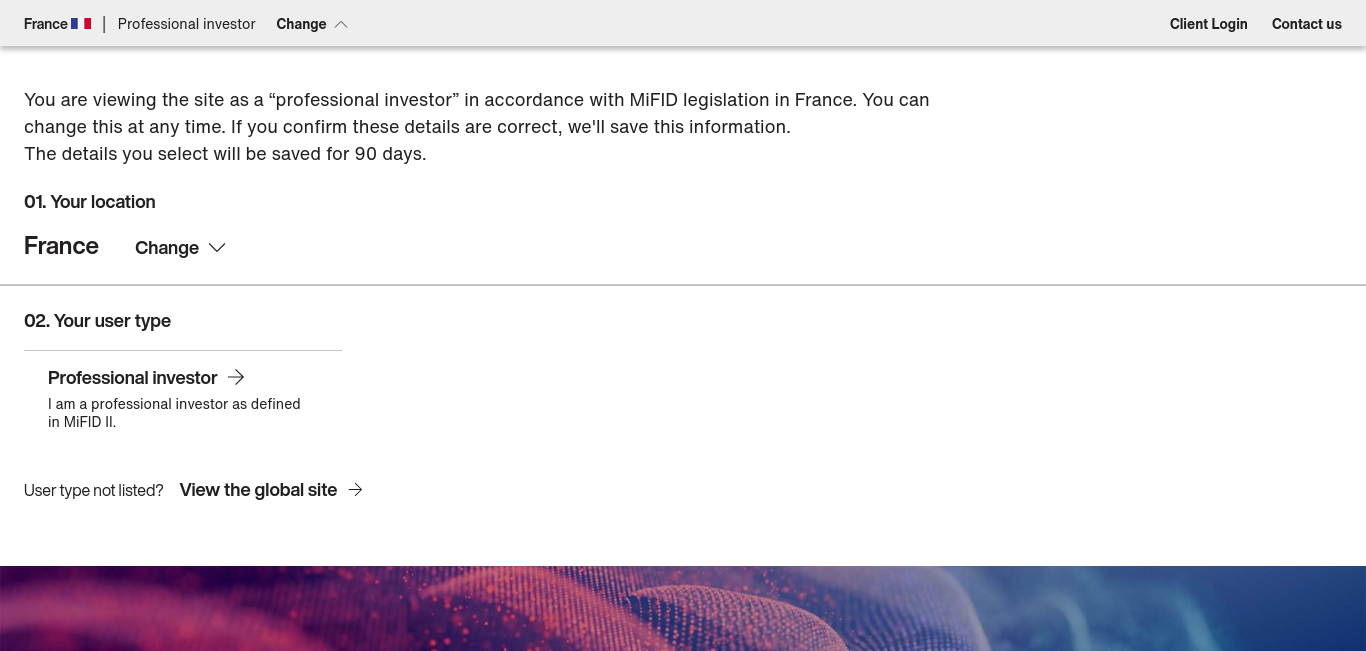Screen dimensions: 1366x651
Task: Click France label in top bar
Action: point(46,24)
